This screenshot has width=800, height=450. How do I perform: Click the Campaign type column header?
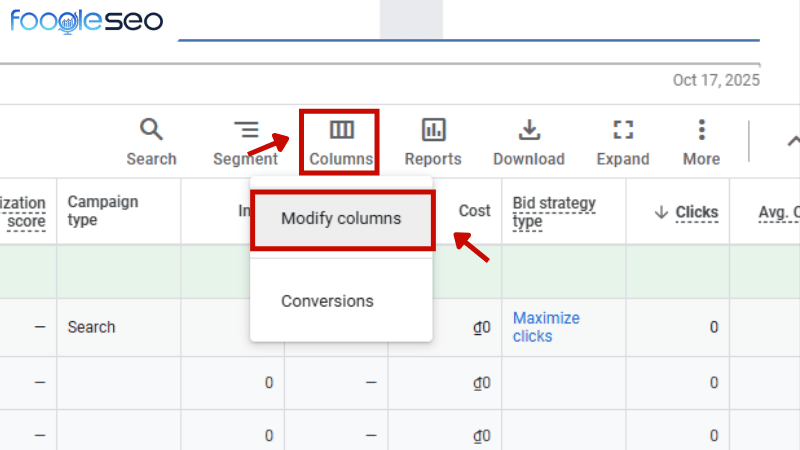click(103, 211)
